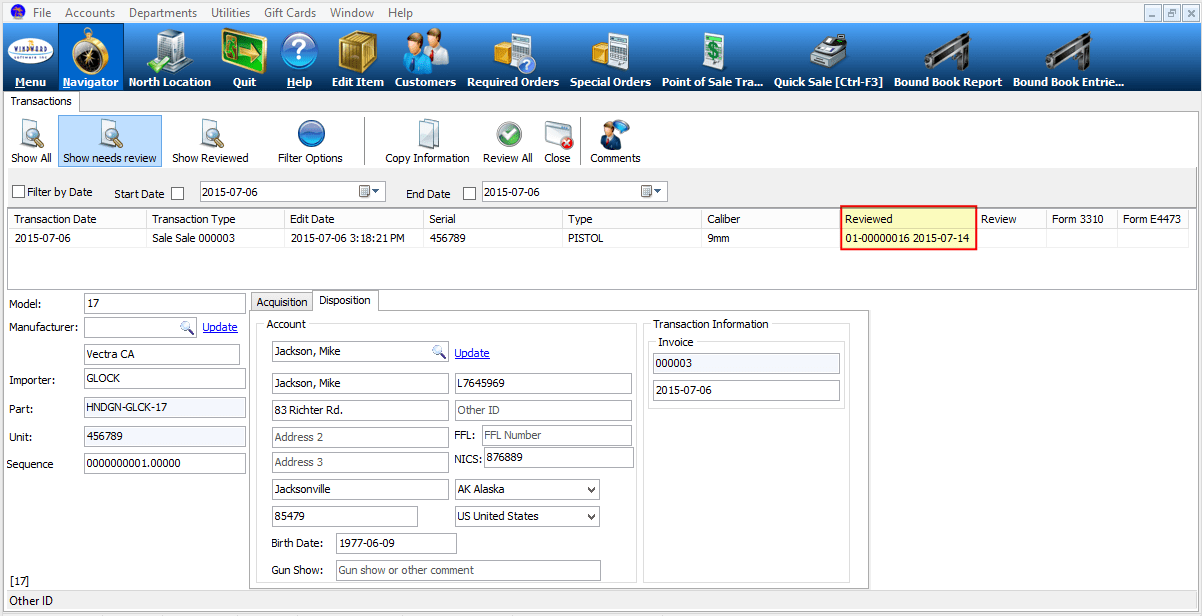Screen dimensions: 1202x616
Task: Click the Caliber column header
Action: (x=771, y=219)
